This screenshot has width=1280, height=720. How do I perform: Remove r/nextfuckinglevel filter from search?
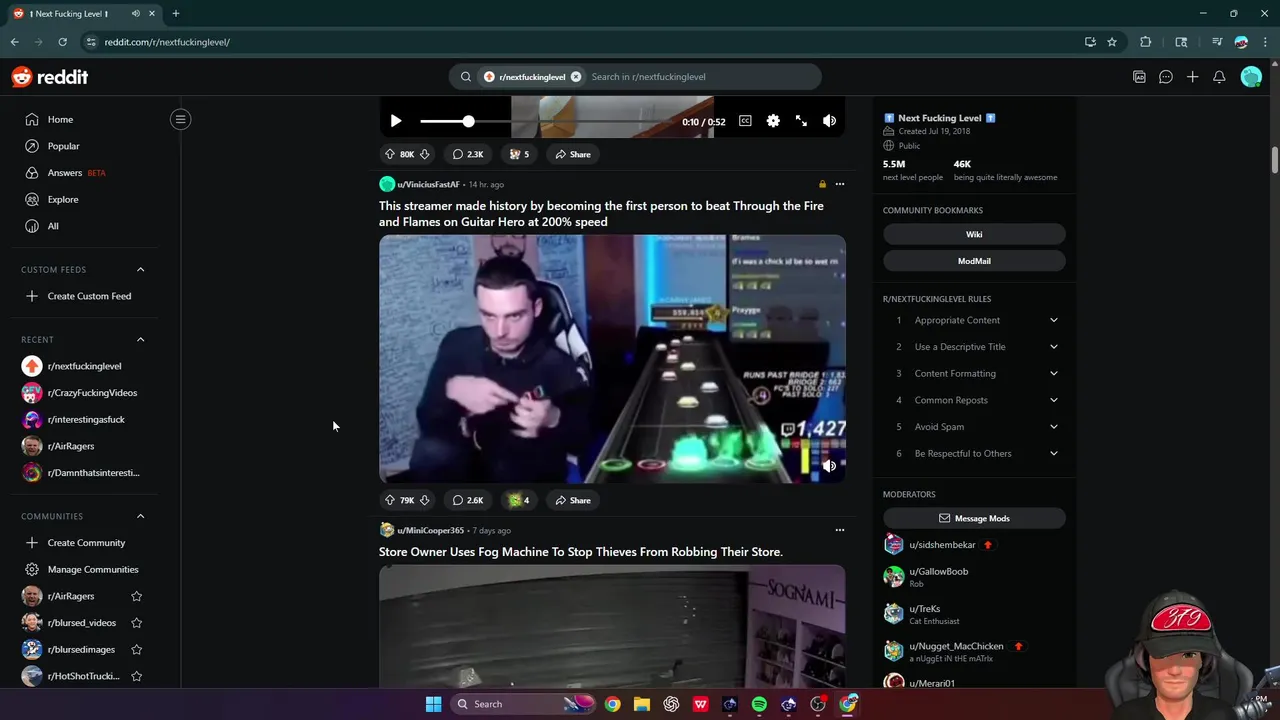576,77
